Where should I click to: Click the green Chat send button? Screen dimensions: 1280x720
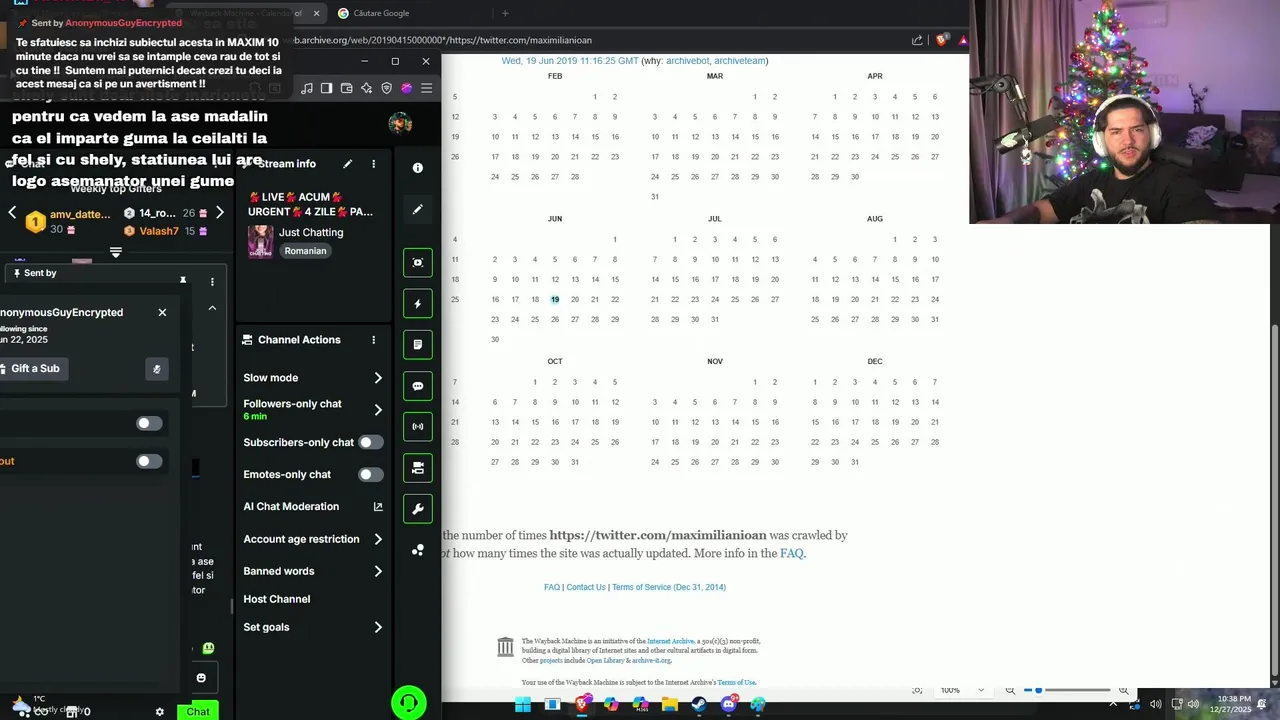point(198,711)
